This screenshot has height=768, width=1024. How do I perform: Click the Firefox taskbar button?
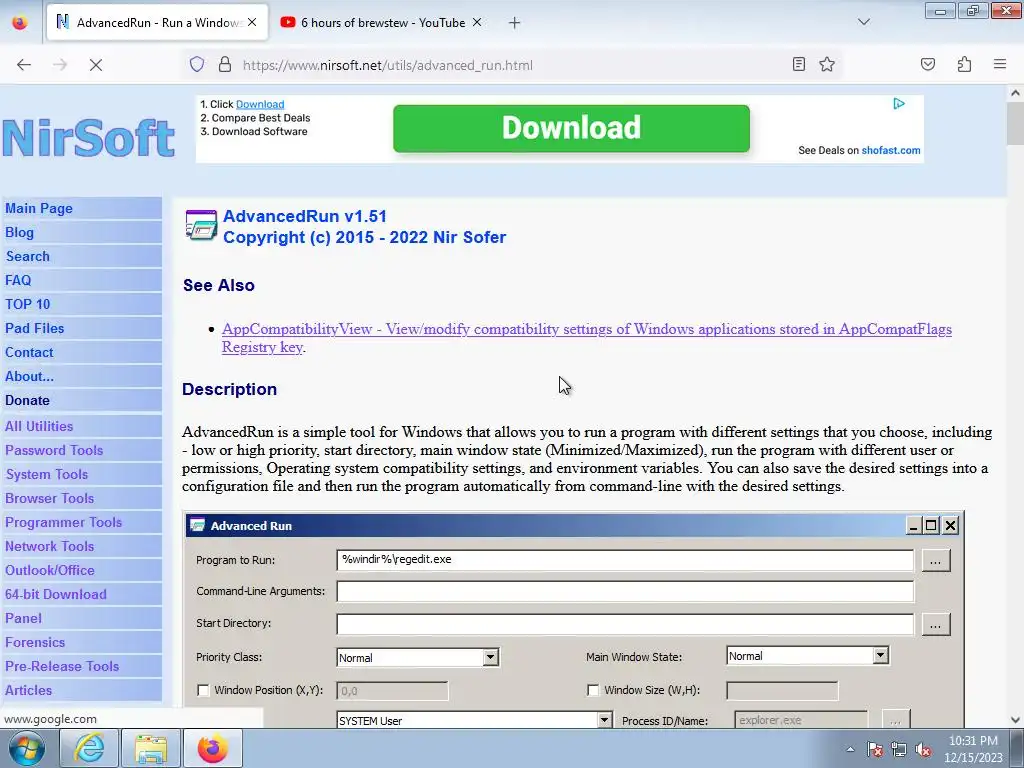tap(213, 748)
